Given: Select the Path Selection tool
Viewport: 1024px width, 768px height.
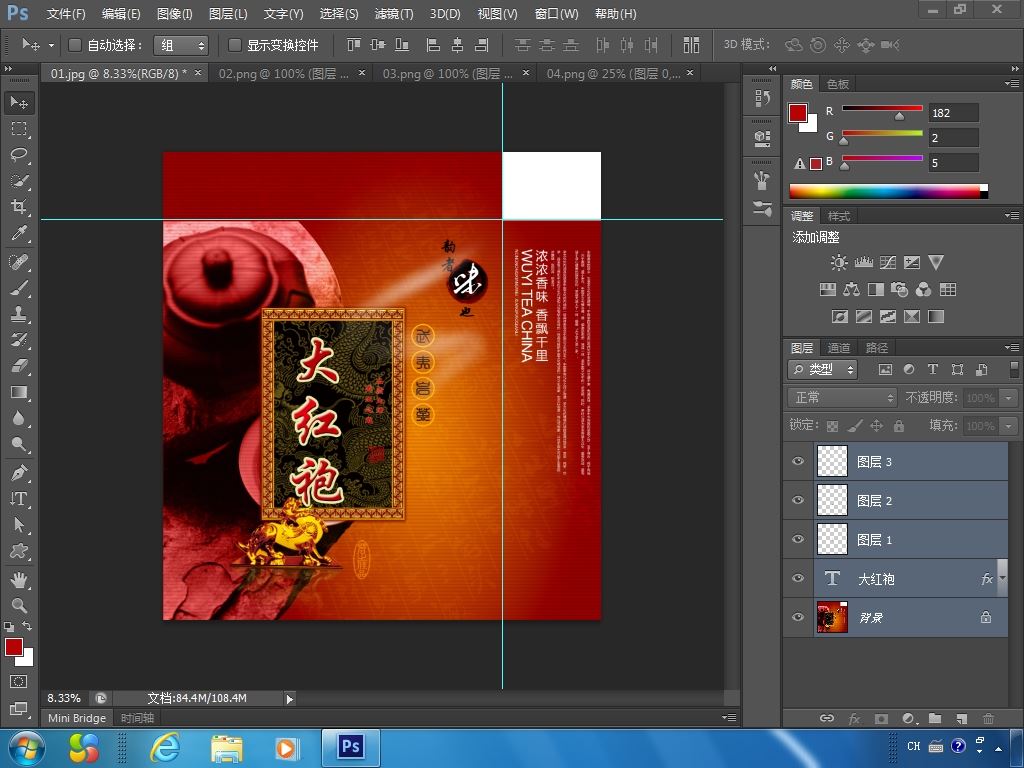Looking at the screenshot, I should pos(19,524).
